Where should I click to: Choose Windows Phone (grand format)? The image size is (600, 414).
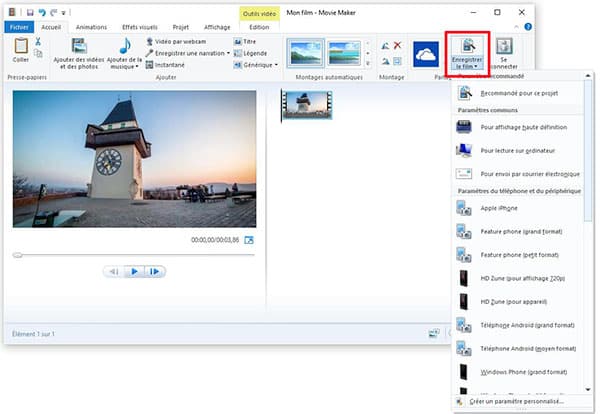(518, 372)
